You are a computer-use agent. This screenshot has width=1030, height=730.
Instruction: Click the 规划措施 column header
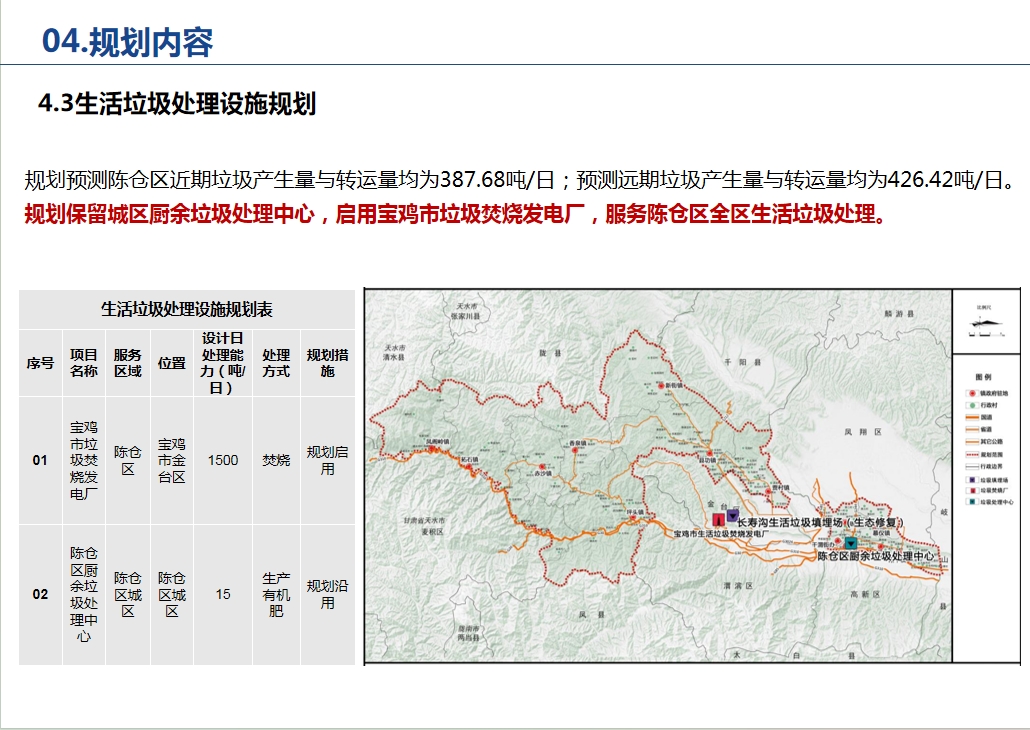click(x=327, y=363)
